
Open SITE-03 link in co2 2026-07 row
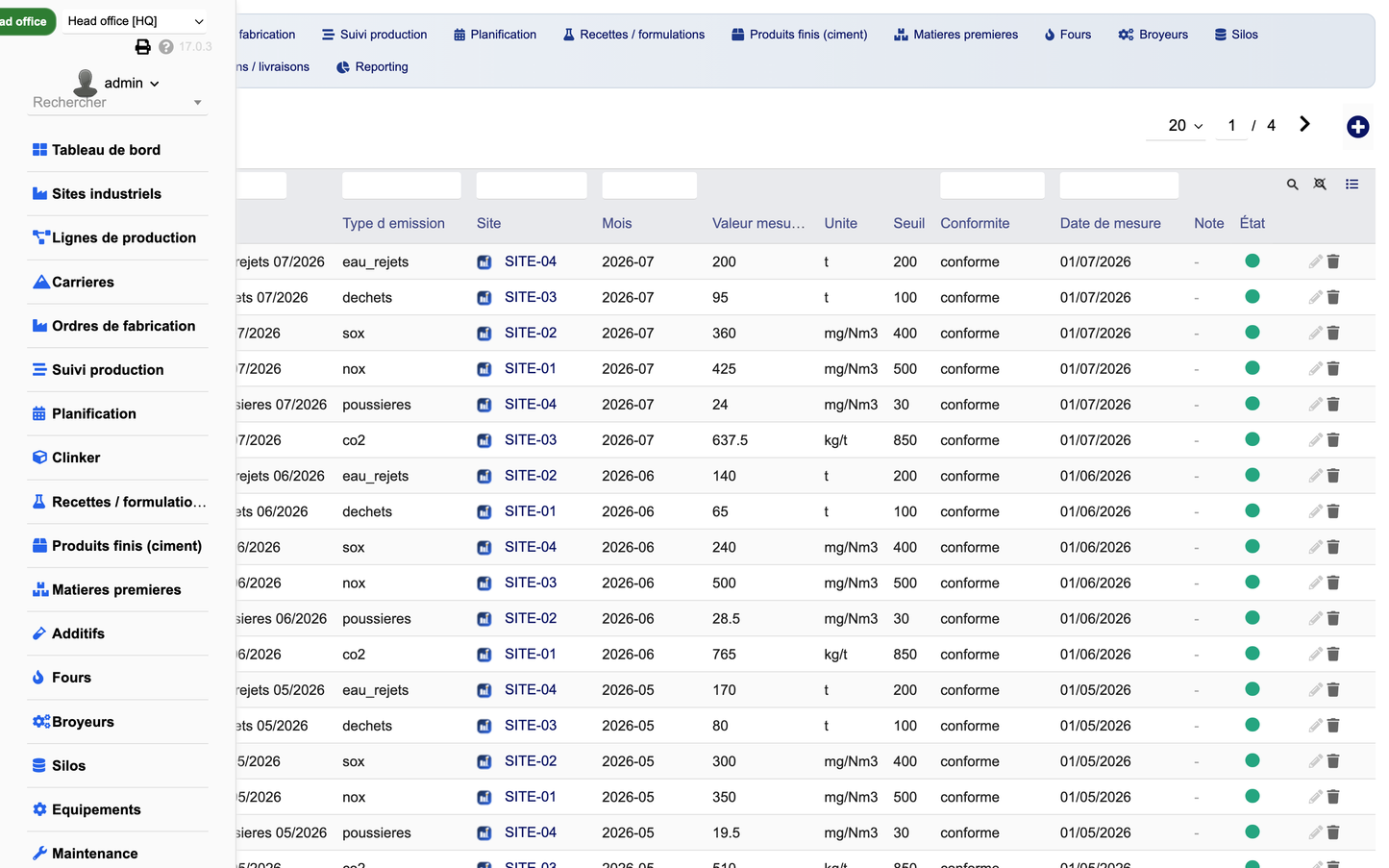531,439
